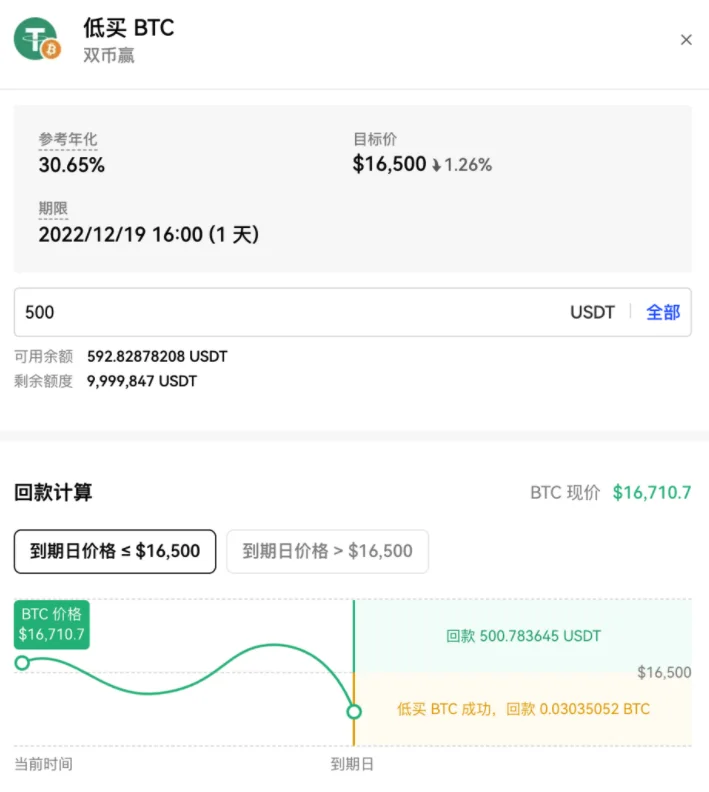Click the 全部 link to use full balance
This screenshot has height=792, width=709.
[x=663, y=312]
